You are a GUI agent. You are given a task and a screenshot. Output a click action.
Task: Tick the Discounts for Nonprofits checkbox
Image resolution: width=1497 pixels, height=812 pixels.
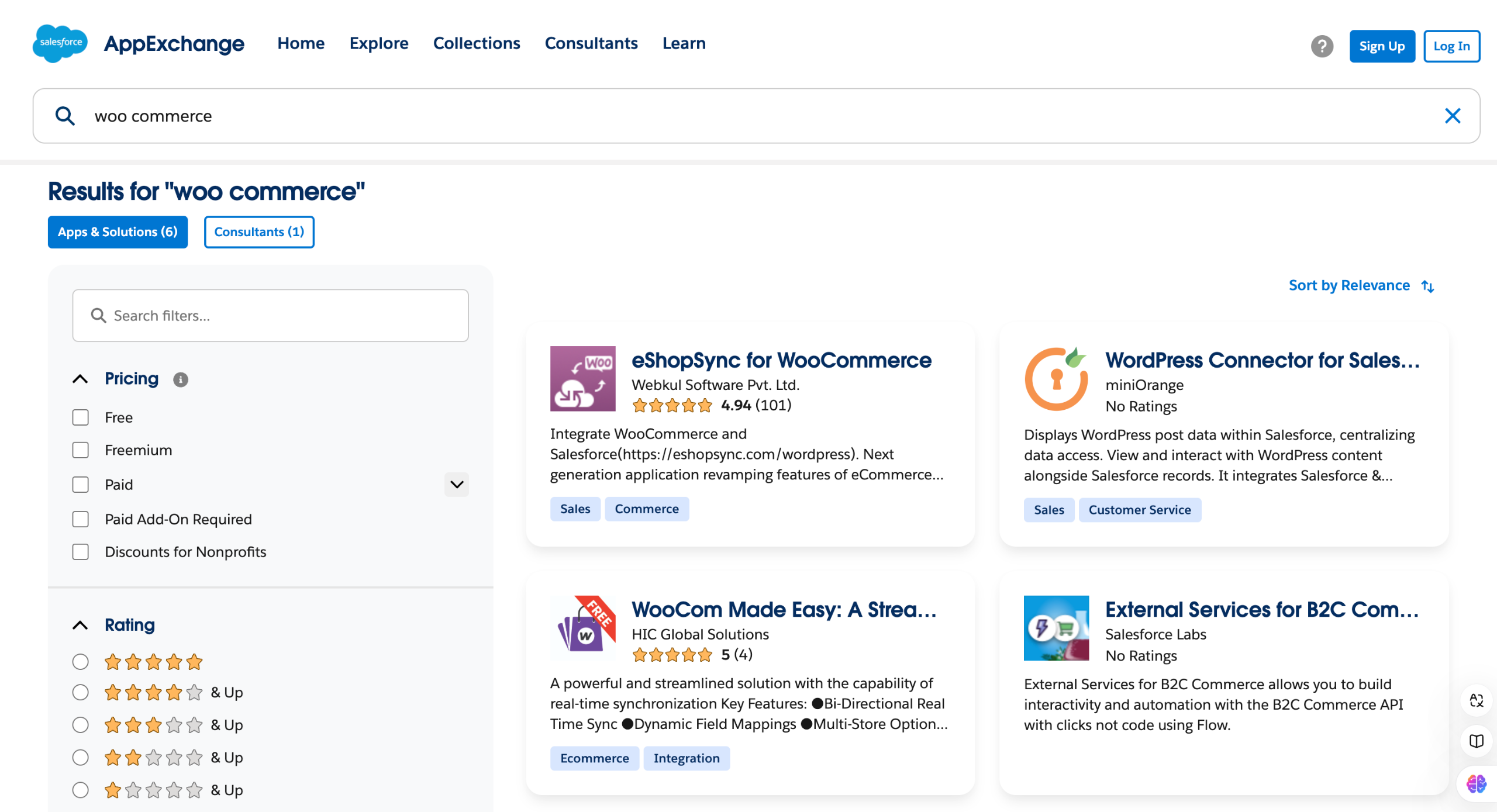coord(80,552)
